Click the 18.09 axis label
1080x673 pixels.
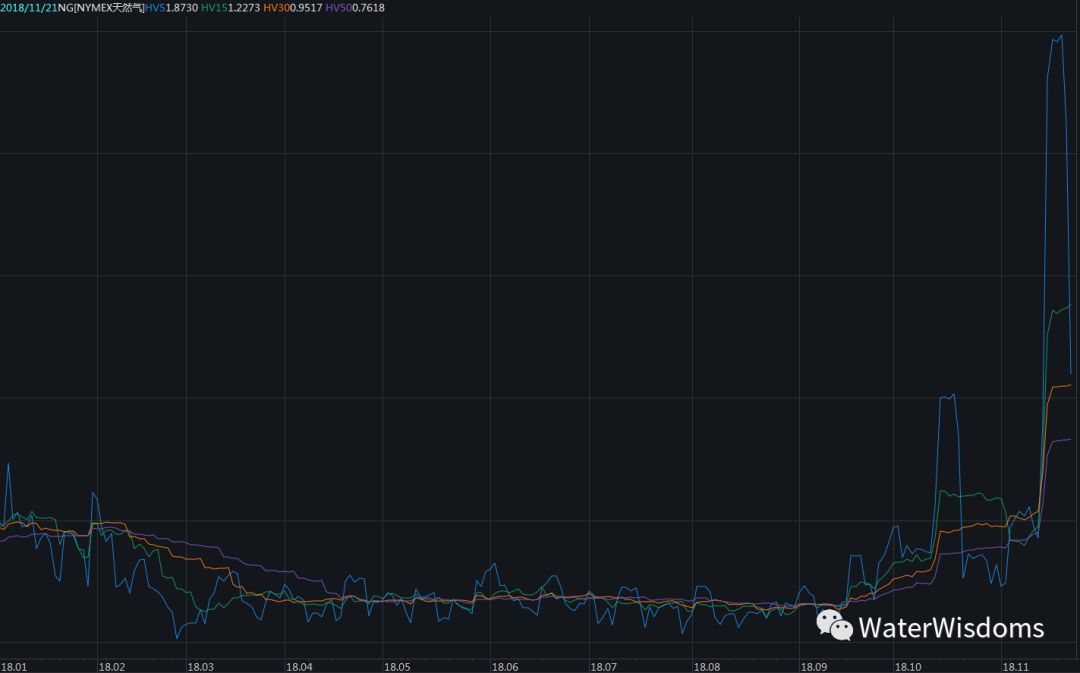coord(813,667)
